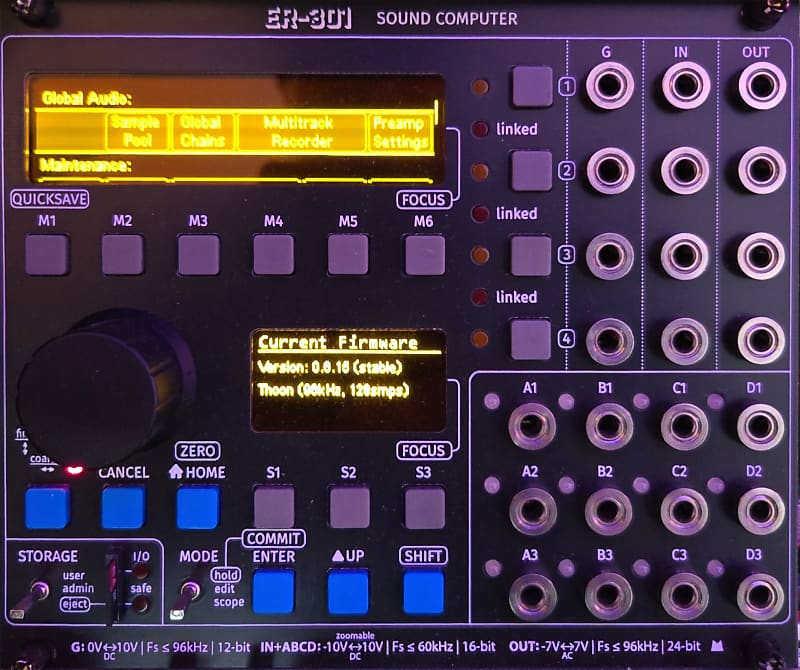Click the IN jack of row 2
Viewport: 800px width, 670px height.
[685, 170]
